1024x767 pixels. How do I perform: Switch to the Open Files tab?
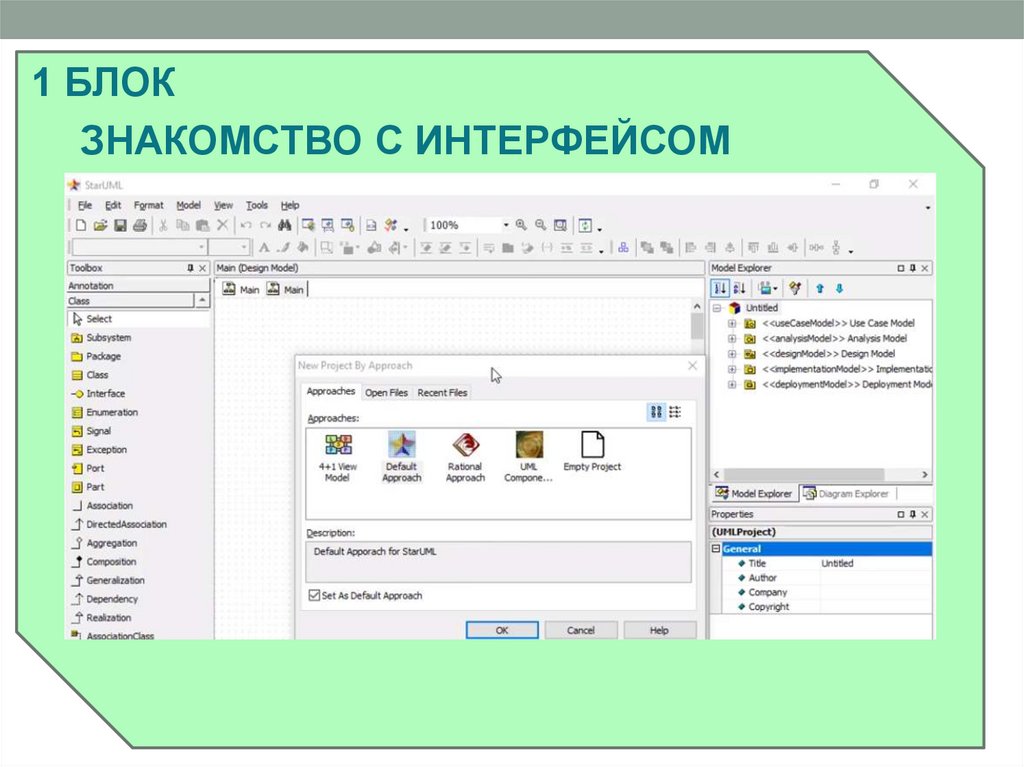tap(386, 393)
